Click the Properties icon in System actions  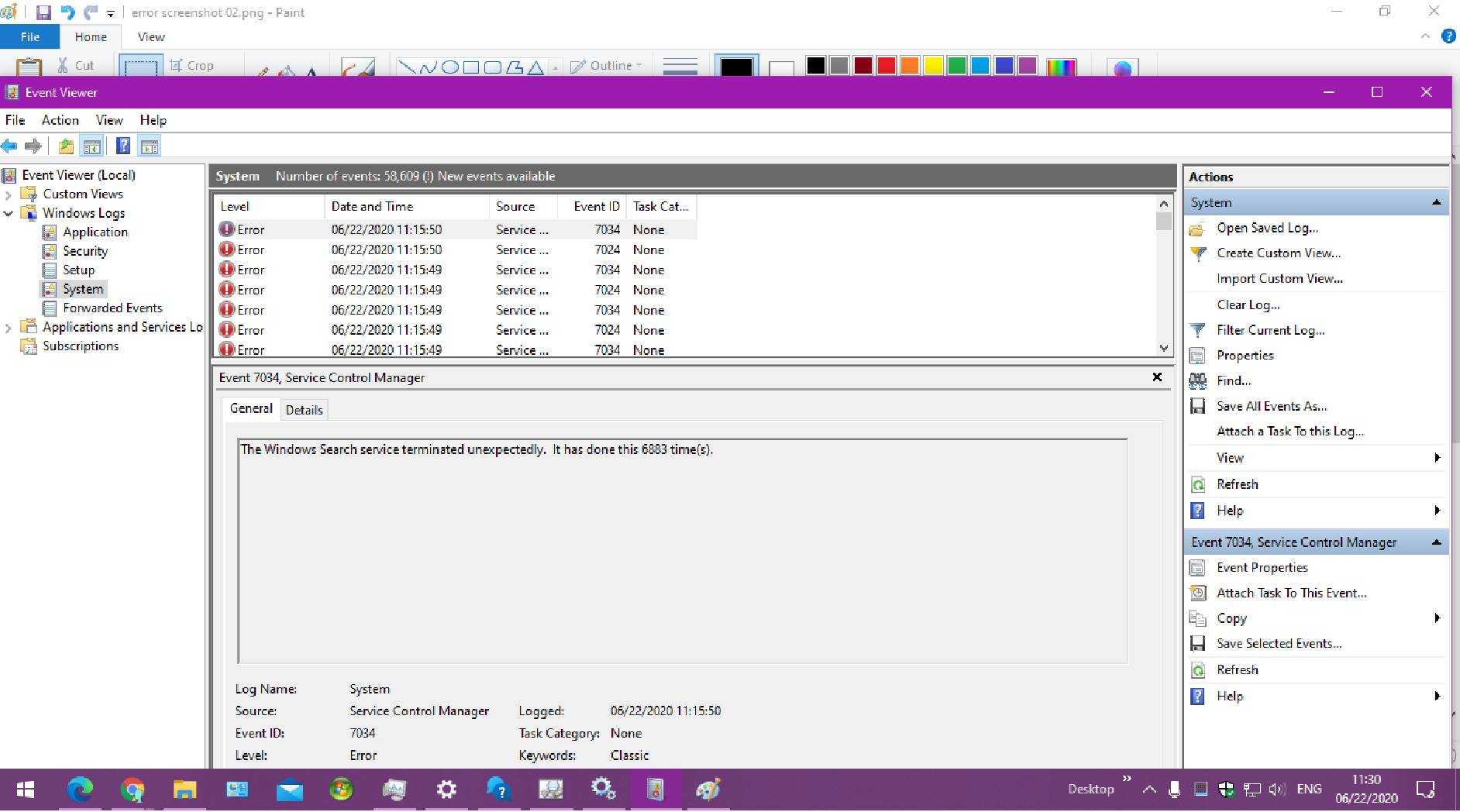1198,356
